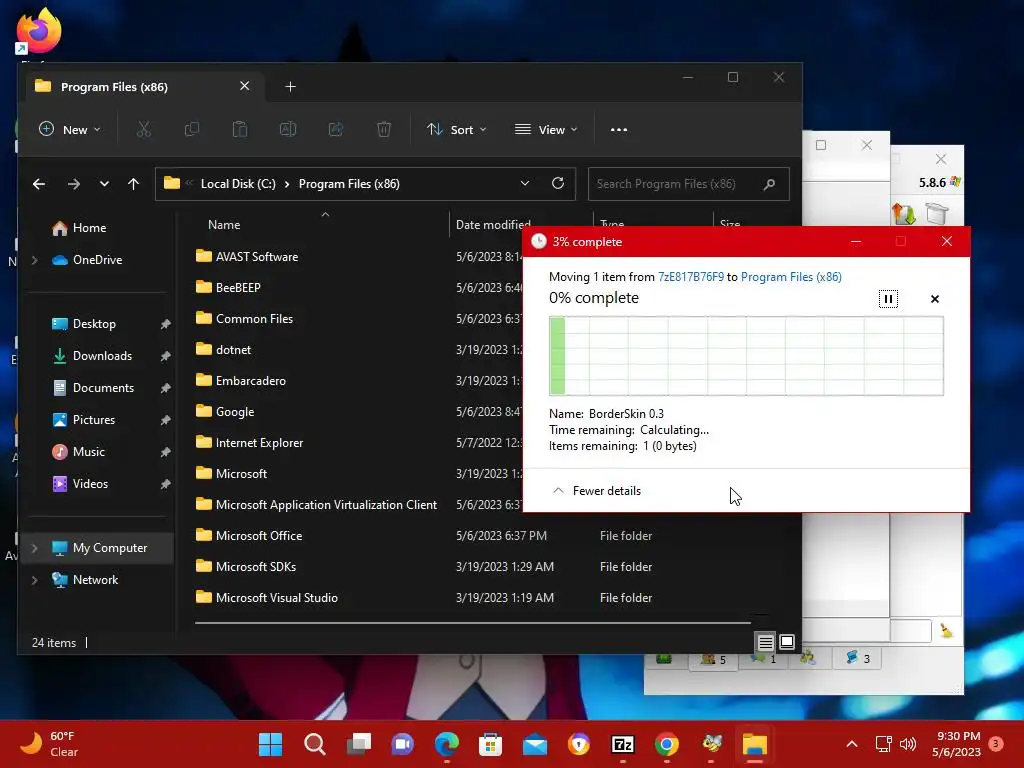Click the move progress graph
The width and height of the screenshot is (1024, 768).
click(746, 356)
